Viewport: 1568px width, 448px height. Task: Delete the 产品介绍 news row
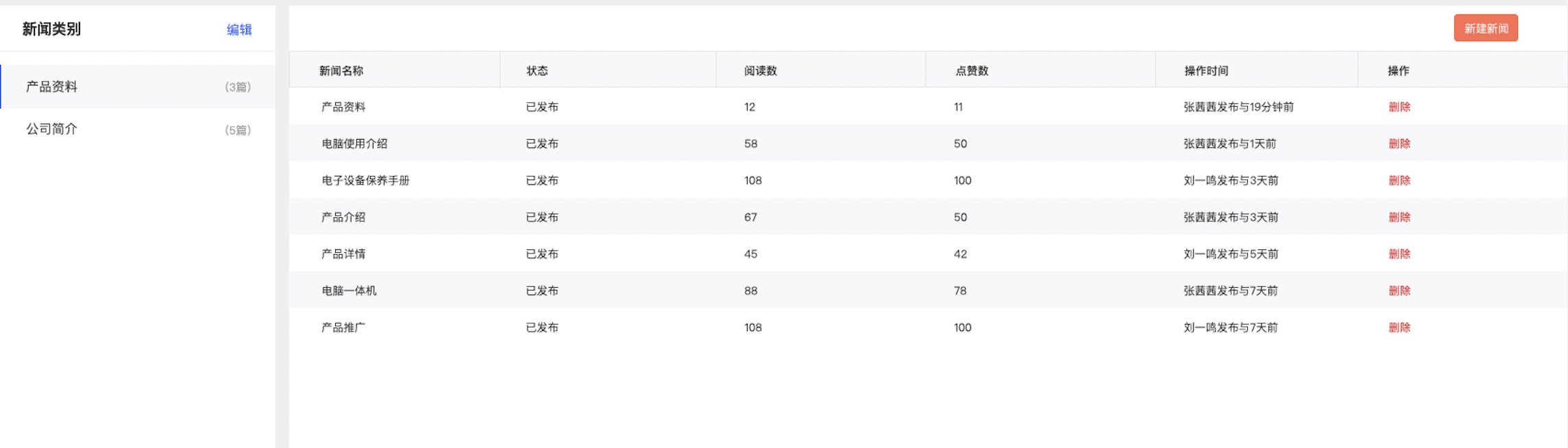click(x=1399, y=217)
